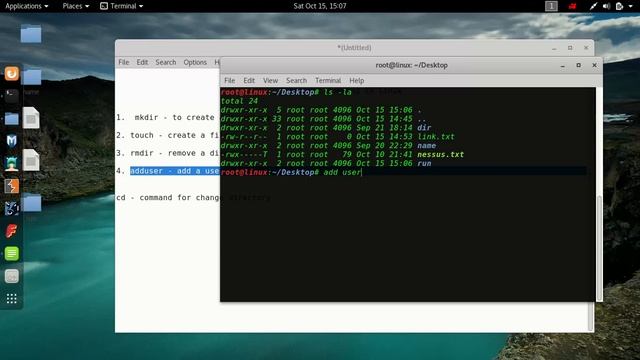The width and height of the screenshot is (640, 360).
Task: Click the 'cd - command for chang' line
Action: tap(168, 198)
